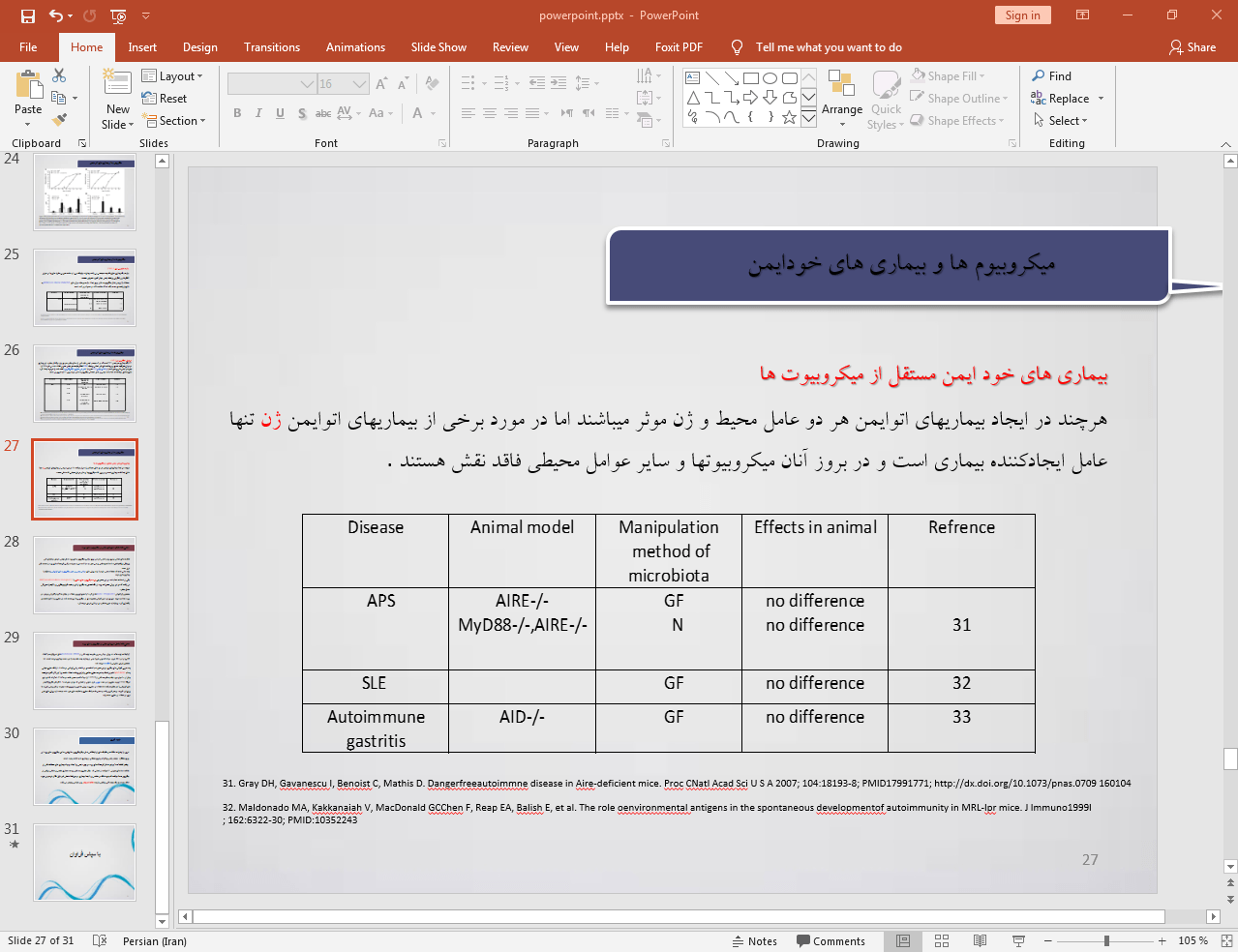
Task: Open Quick Styles gallery
Action: click(886, 100)
